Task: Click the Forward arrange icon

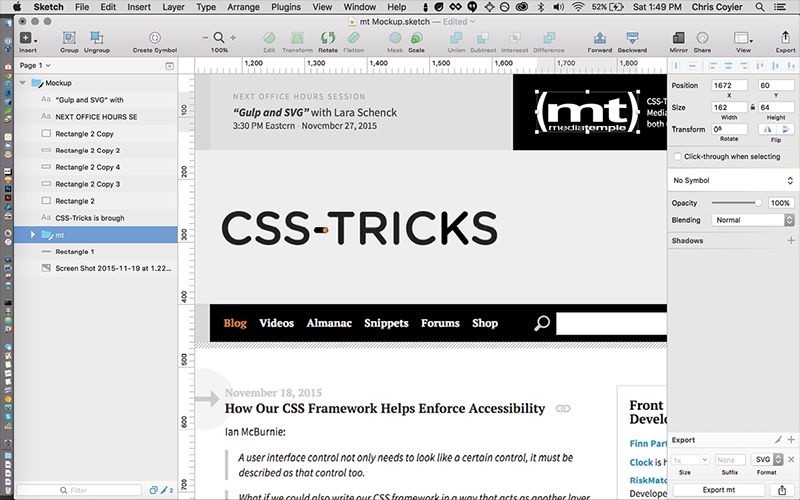Action: click(x=600, y=38)
